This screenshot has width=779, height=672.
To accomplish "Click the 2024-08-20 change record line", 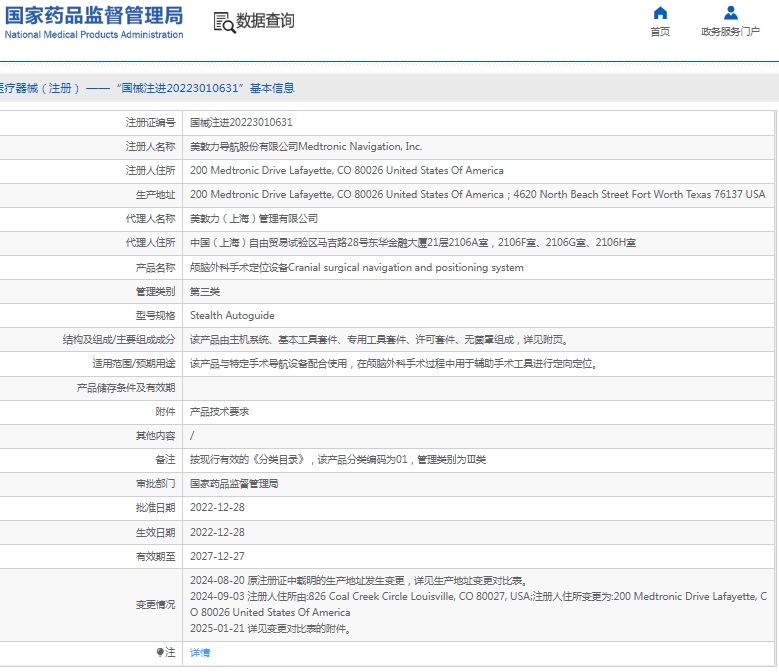I will pos(358,581).
